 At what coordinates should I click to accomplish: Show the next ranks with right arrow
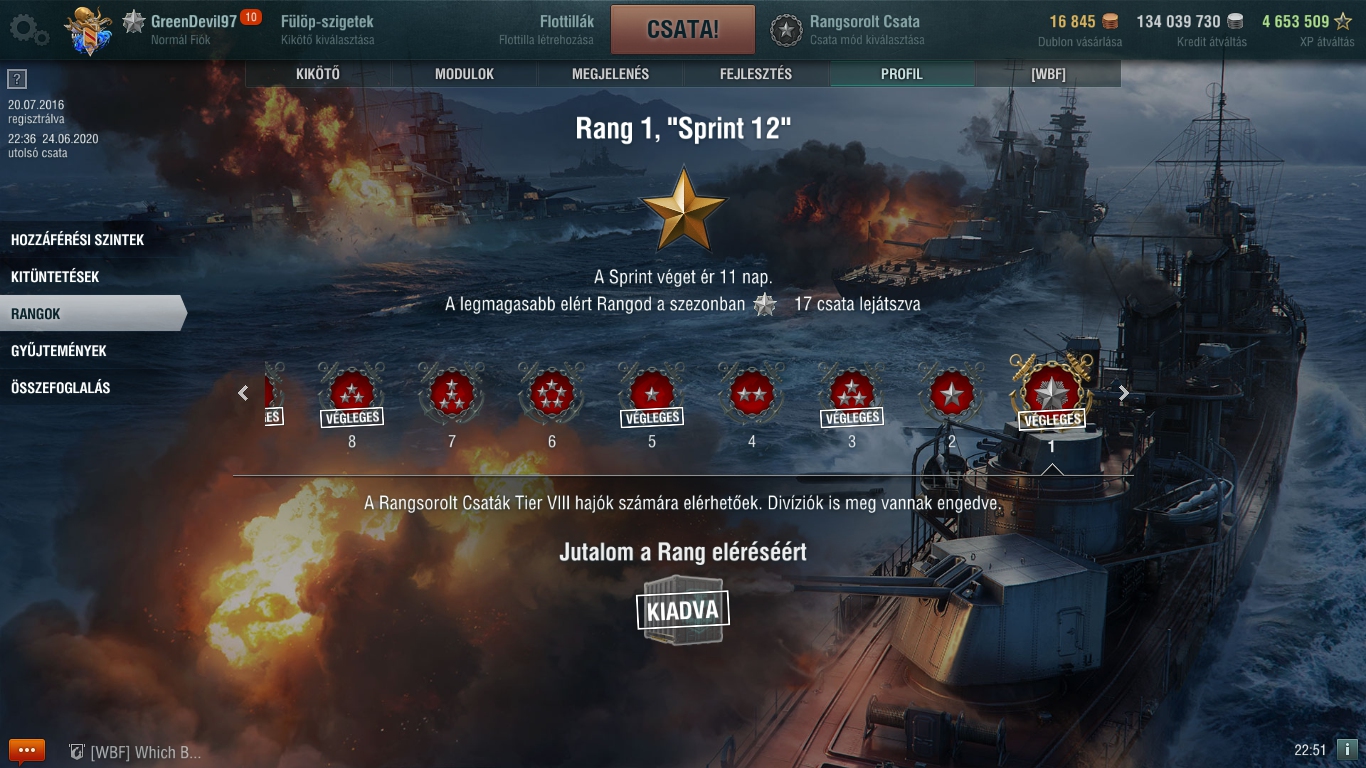pyautogui.click(x=1124, y=394)
